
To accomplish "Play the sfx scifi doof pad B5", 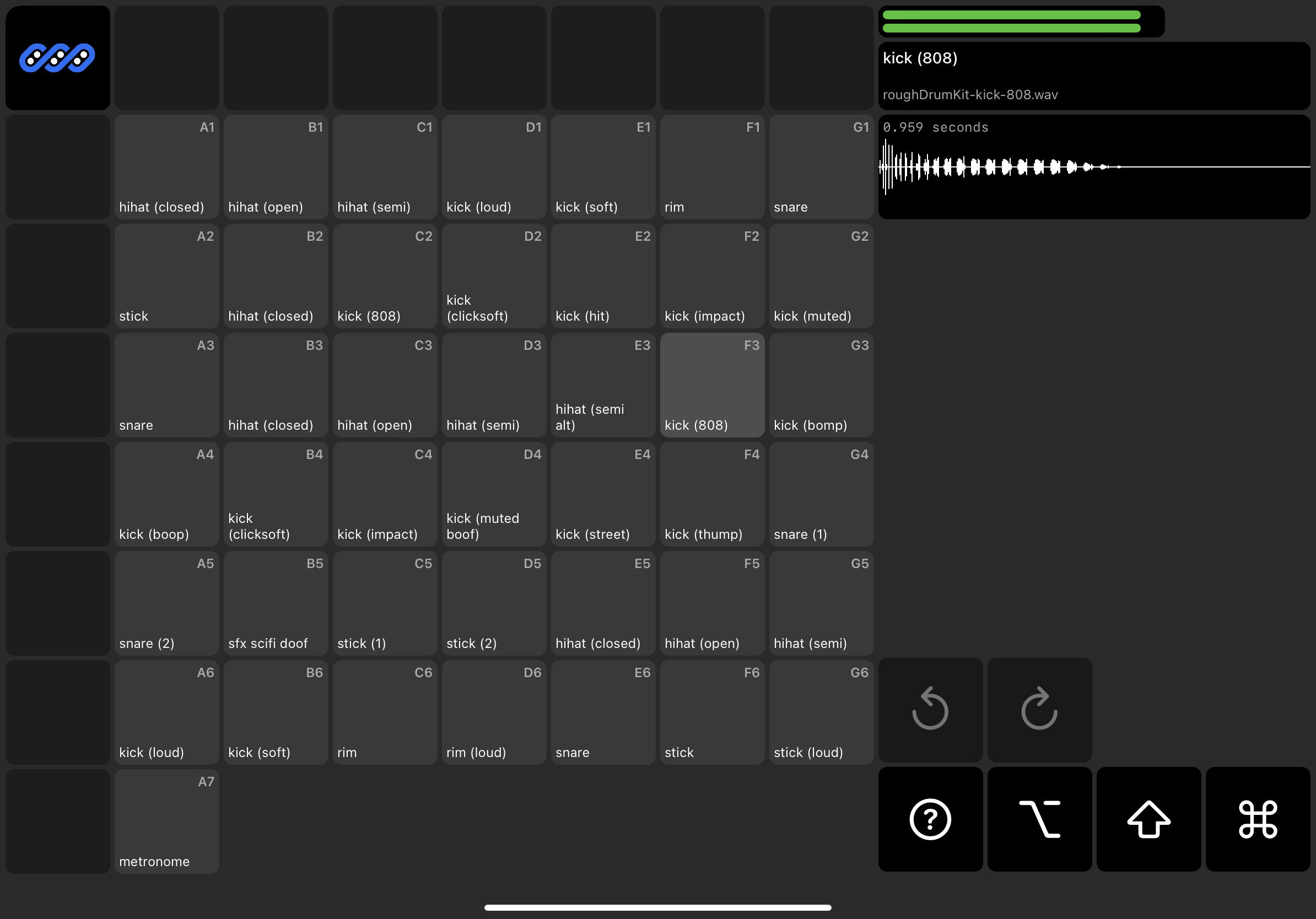I will 276,603.
